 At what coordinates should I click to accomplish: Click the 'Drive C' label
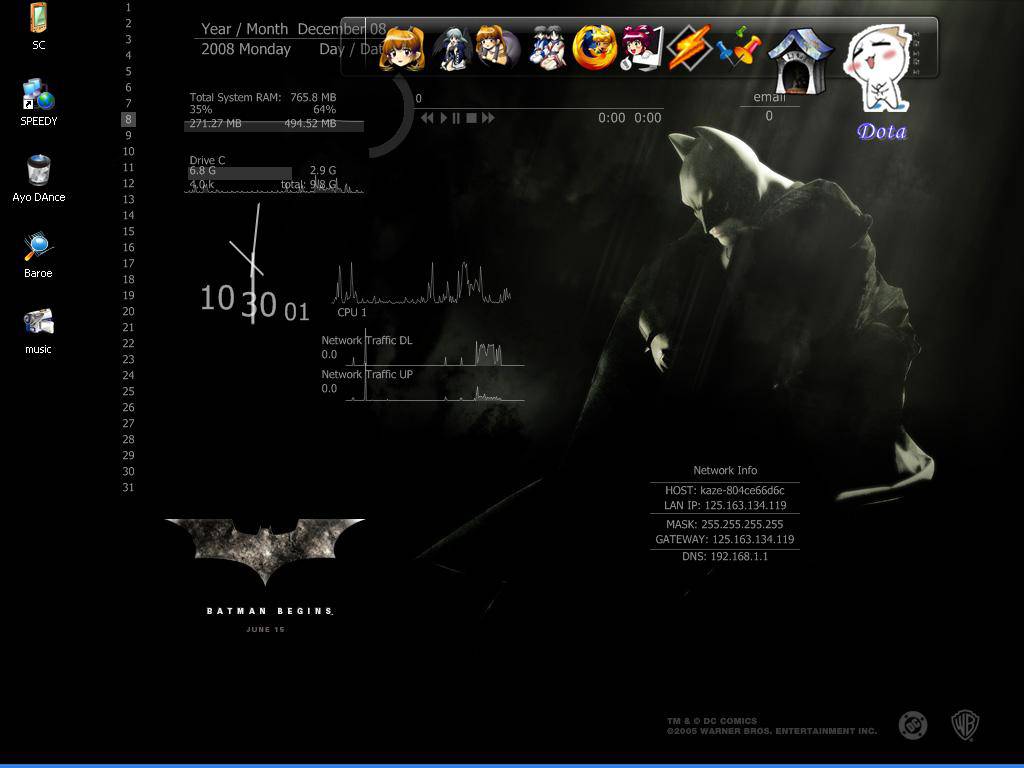coord(207,160)
